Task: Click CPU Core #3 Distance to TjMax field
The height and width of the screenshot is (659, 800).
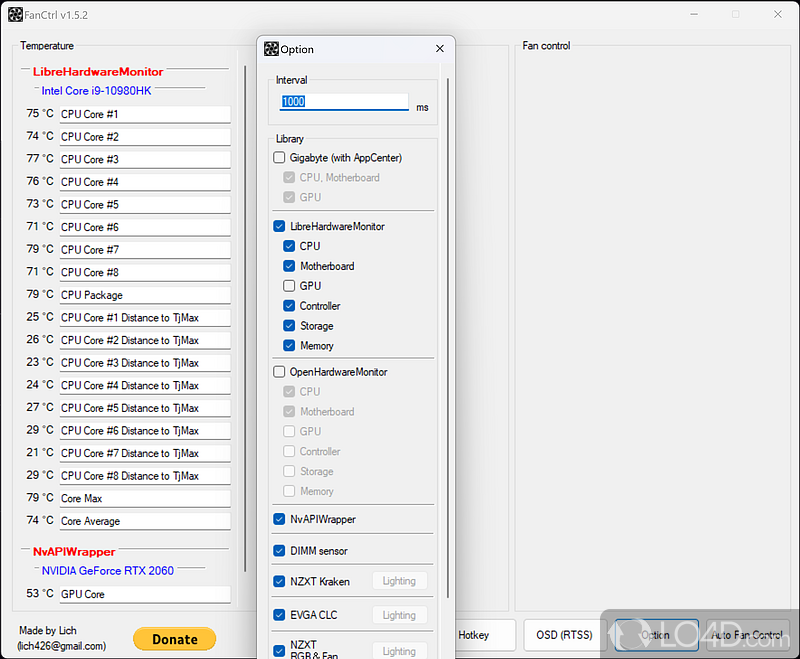Action: [x=145, y=363]
